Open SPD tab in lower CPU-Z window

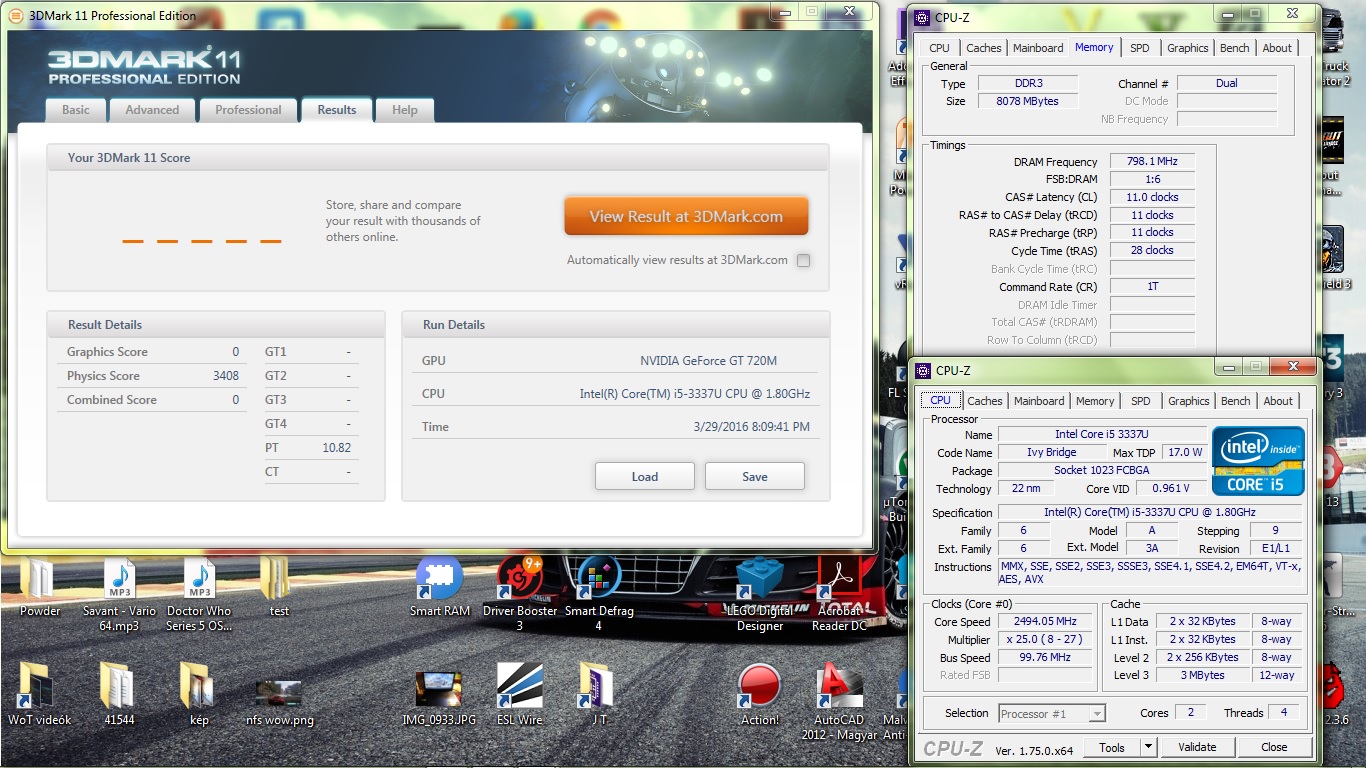coord(1140,401)
